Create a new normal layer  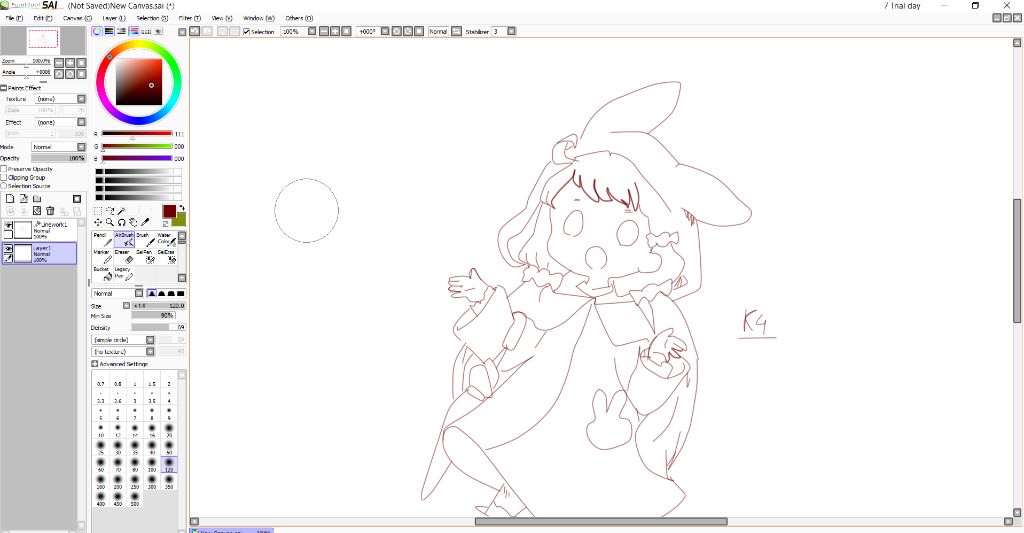point(10,199)
